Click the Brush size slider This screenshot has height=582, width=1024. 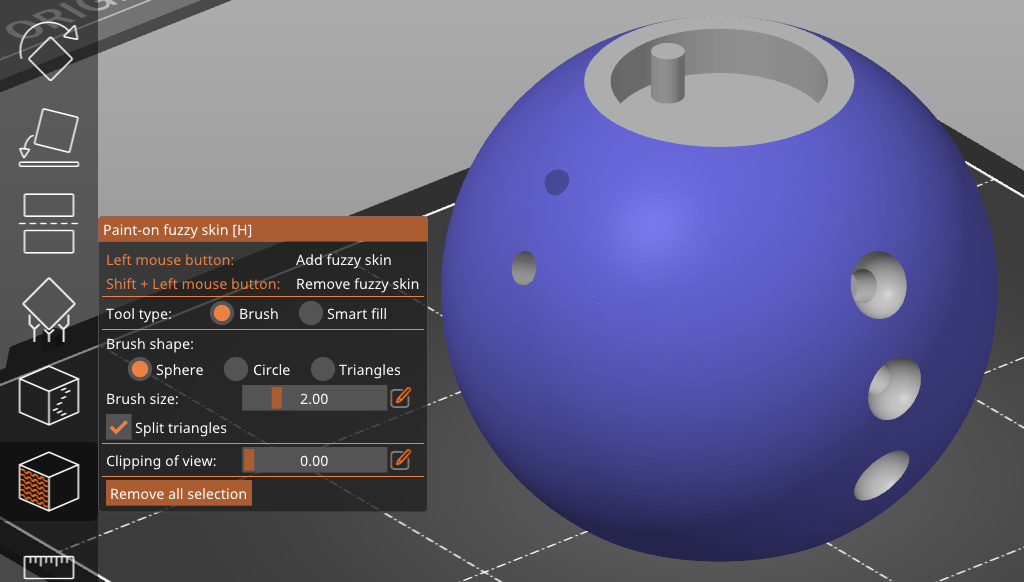[x=314, y=398]
